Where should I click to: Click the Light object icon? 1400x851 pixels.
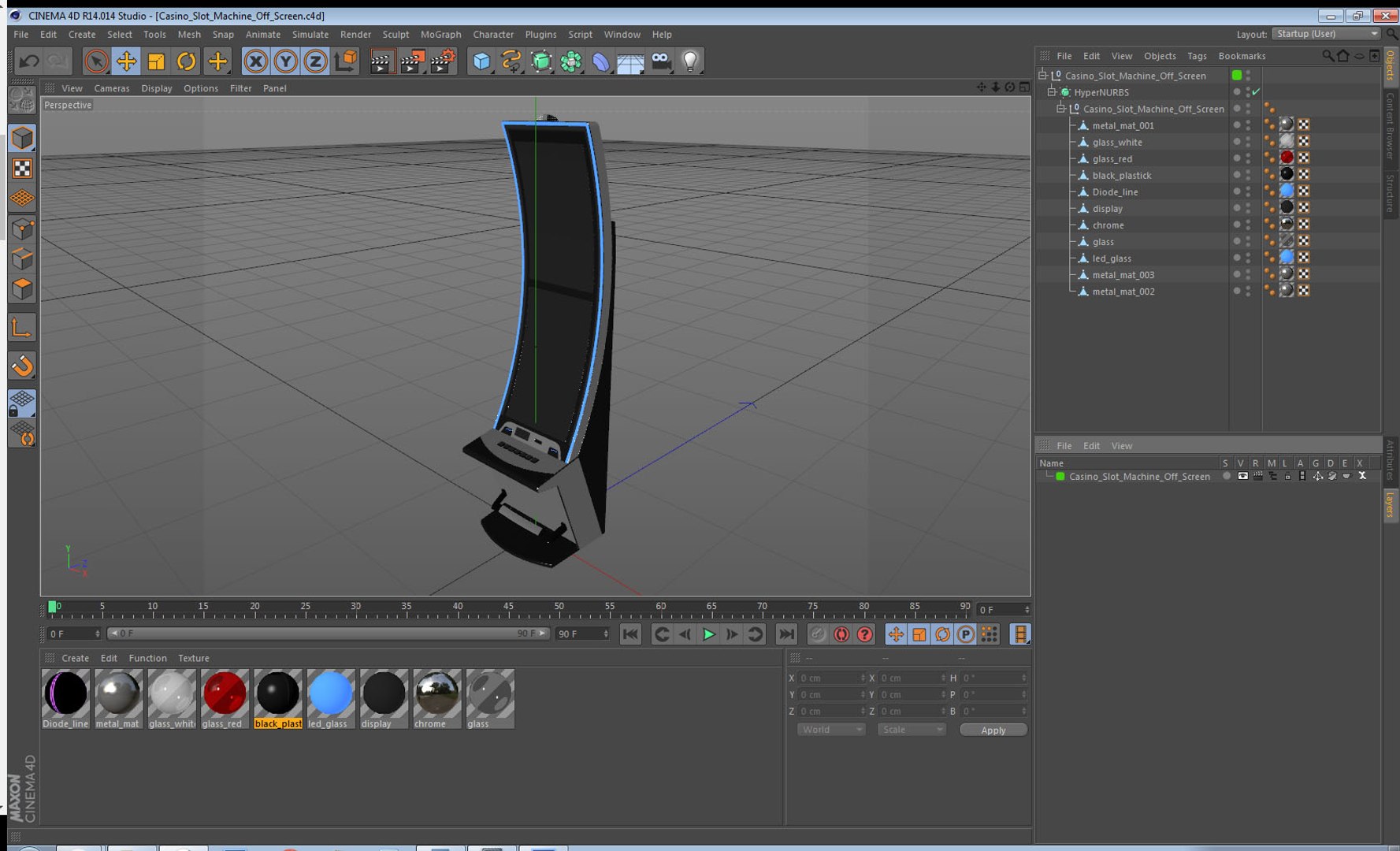[x=690, y=61]
